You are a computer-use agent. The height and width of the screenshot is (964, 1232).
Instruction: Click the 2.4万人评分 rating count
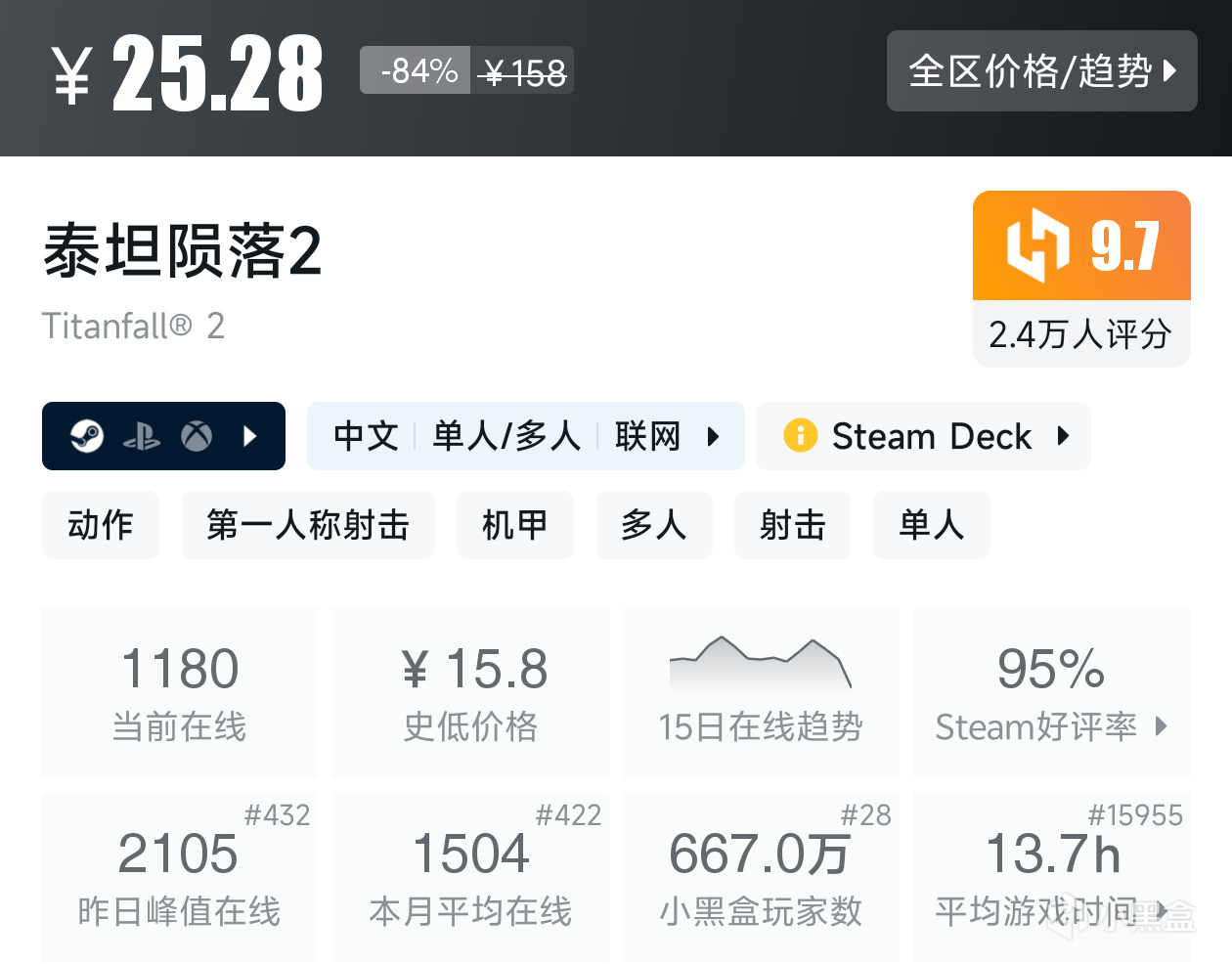click(1080, 334)
